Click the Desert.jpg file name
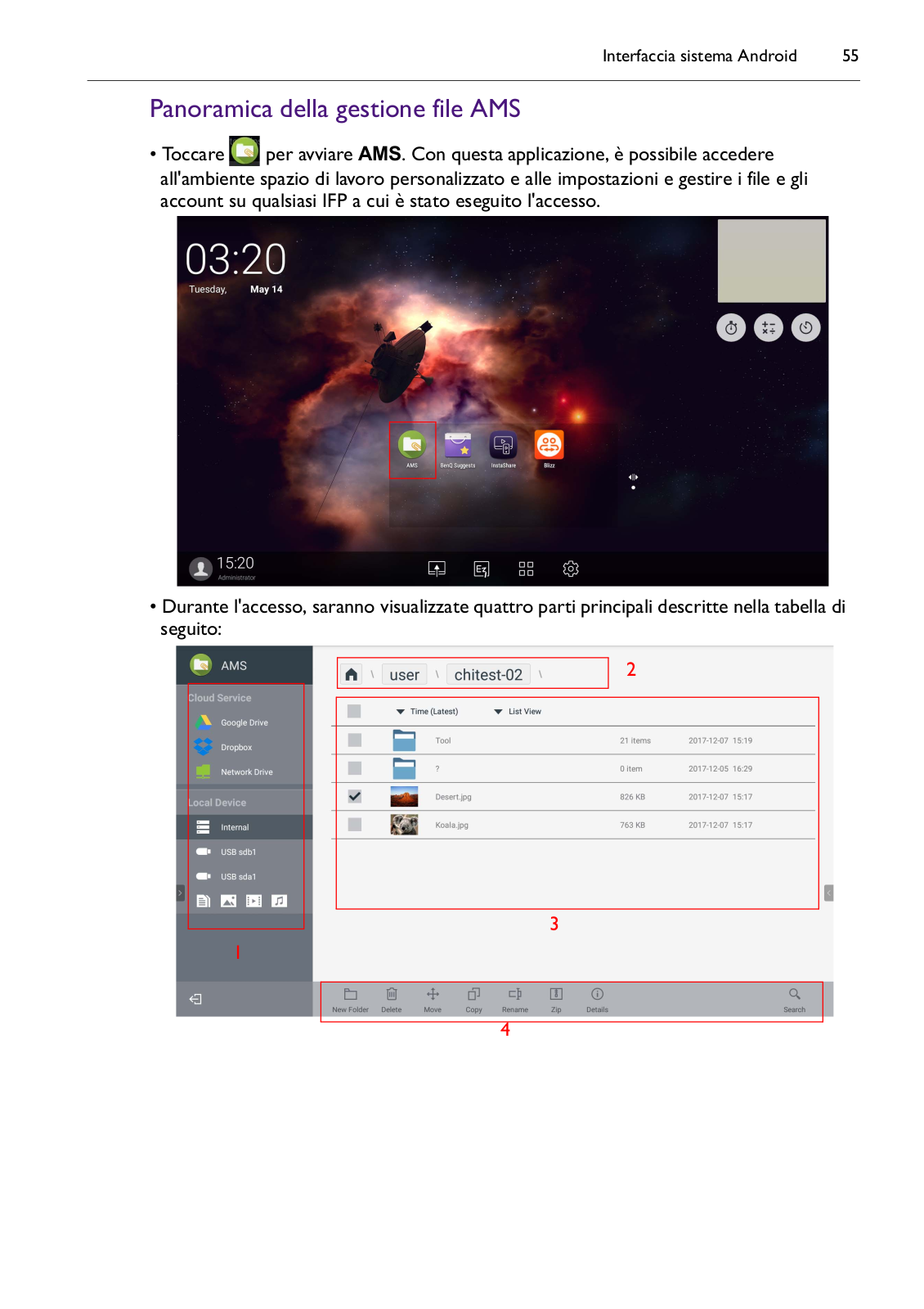This screenshot has height=1309, width=924. [x=453, y=797]
